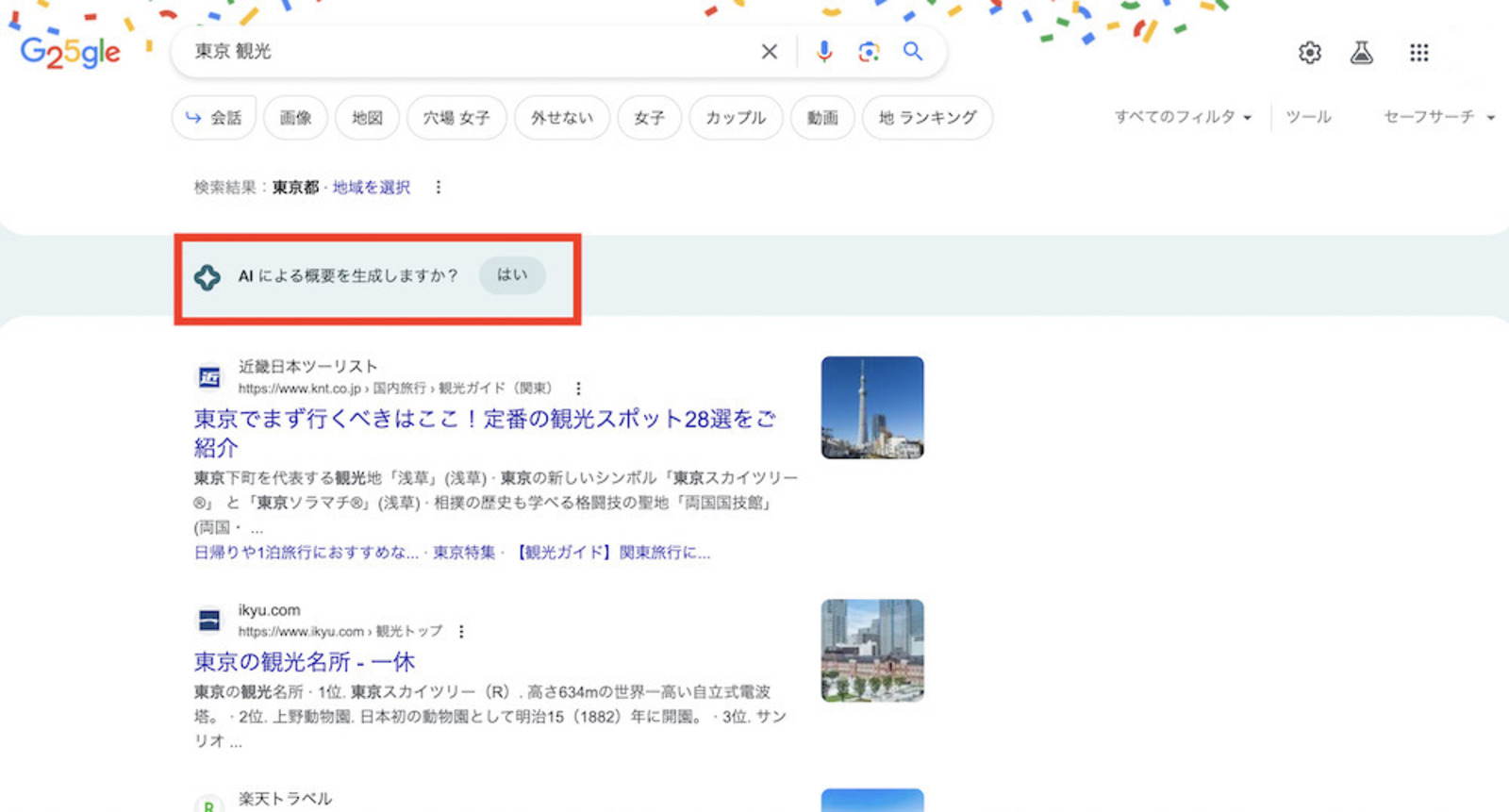
Task: Click the 近畿日本ツーリスト site name
Action: tap(307, 366)
